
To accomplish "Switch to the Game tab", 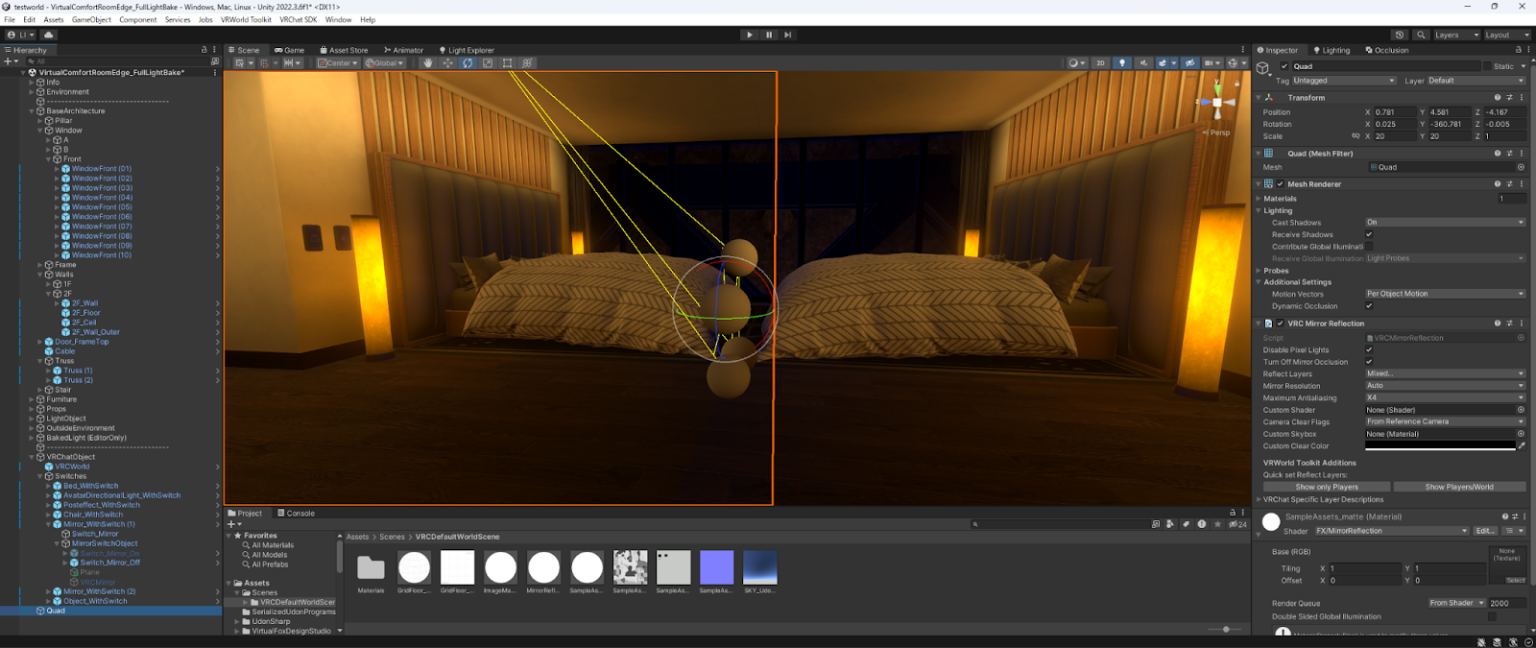I will coord(289,49).
